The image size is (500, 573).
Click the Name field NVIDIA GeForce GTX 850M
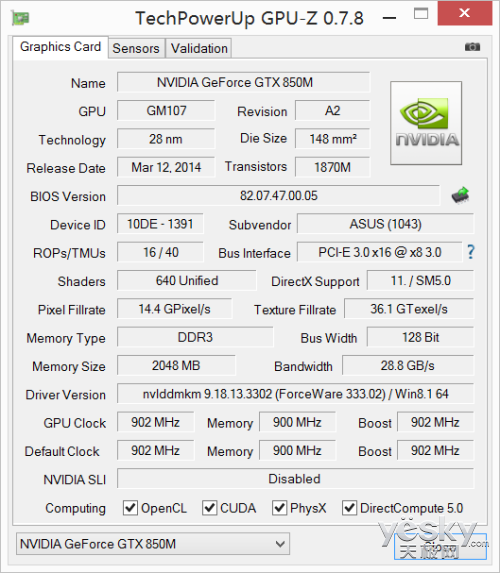pos(243,82)
